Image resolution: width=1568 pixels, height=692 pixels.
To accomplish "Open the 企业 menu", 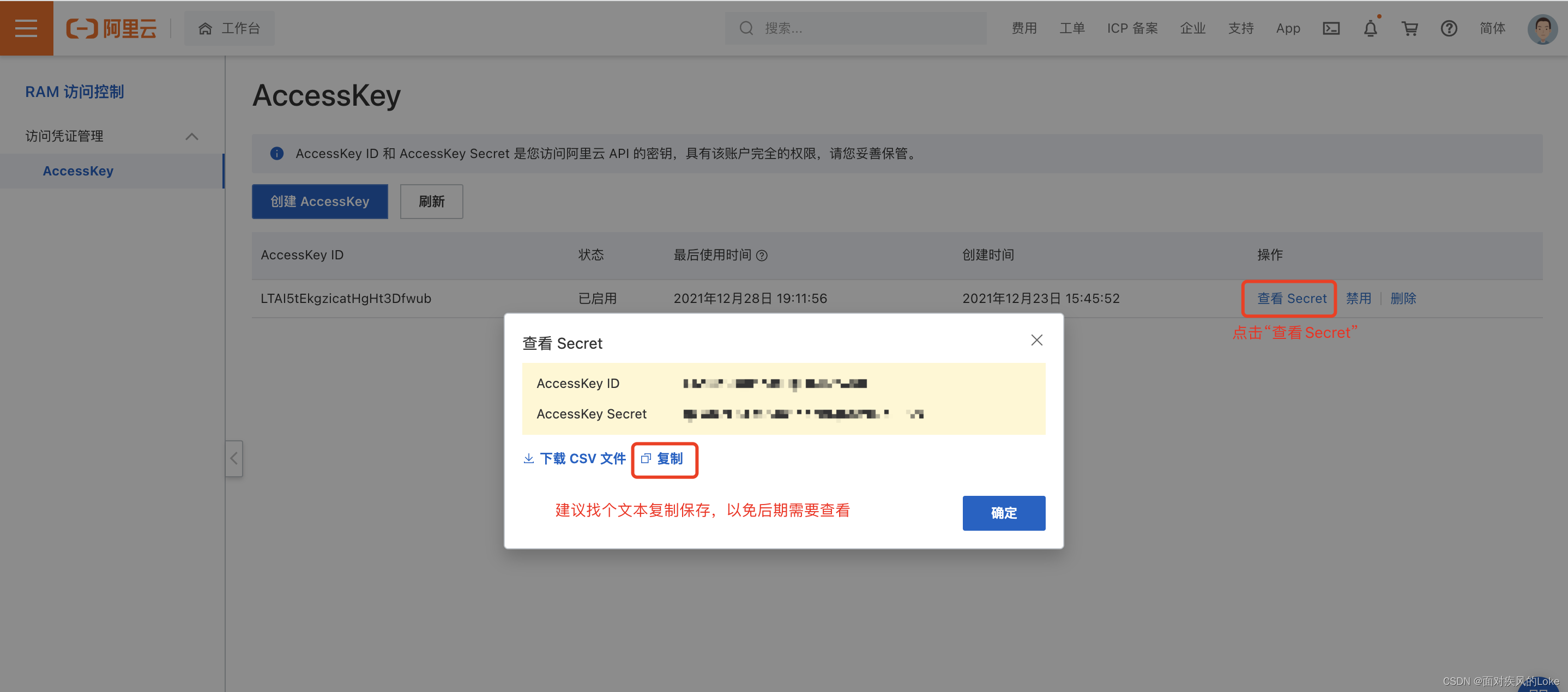I will [x=1192, y=28].
